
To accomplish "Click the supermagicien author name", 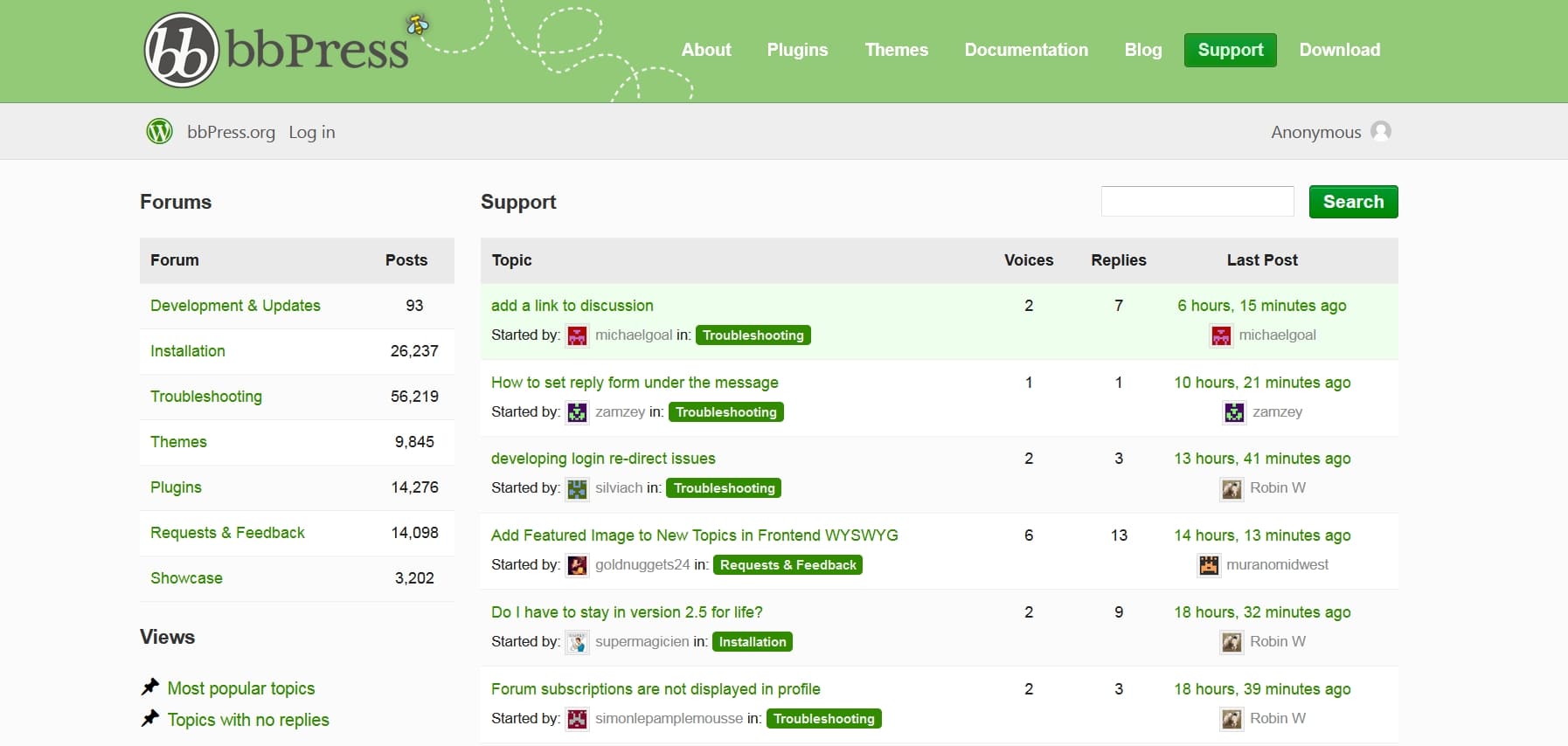I will tap(642, 642).
